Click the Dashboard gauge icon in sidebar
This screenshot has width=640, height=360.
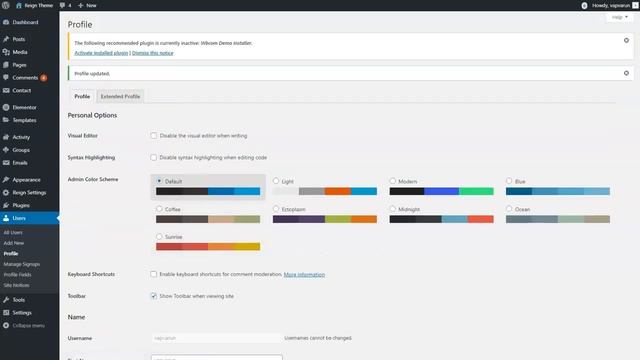click(6, 22)
